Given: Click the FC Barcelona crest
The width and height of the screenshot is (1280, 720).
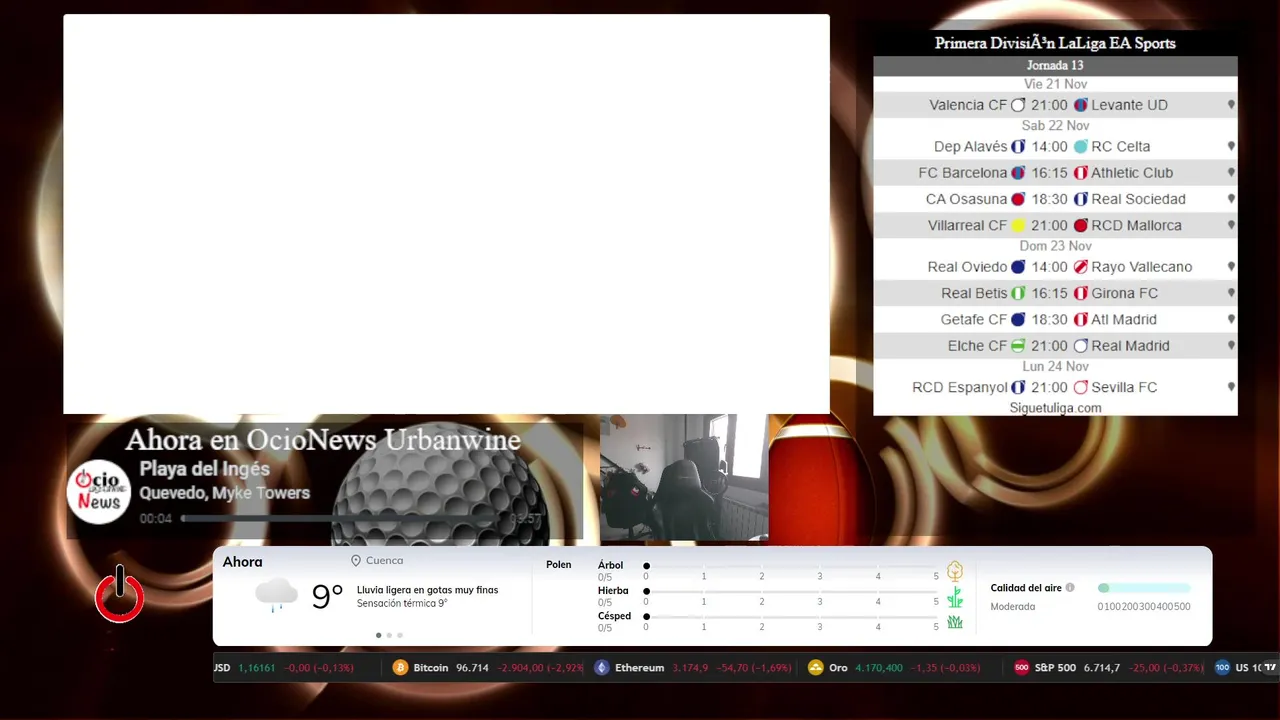Looking at the screenshot, I should click(x=1018, y=173).
